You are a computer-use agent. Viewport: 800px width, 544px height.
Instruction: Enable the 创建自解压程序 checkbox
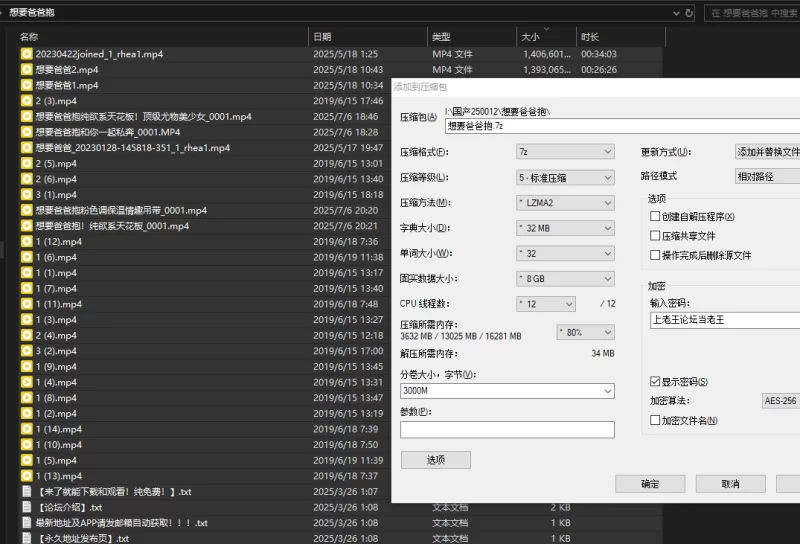click(654, 217)
